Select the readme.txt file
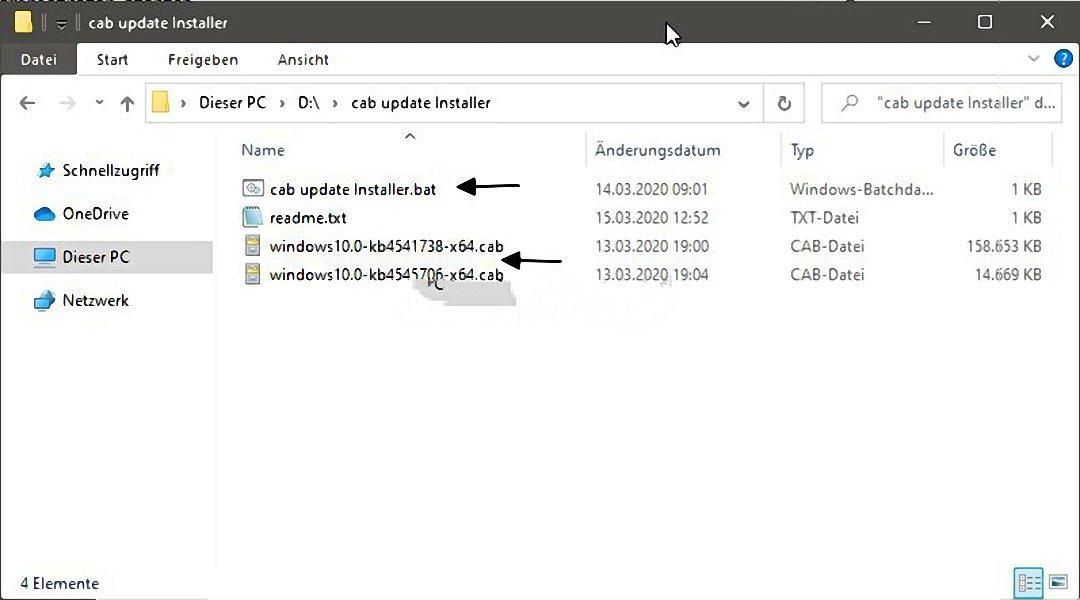1080x600 pixels. [x=307, y=218]
